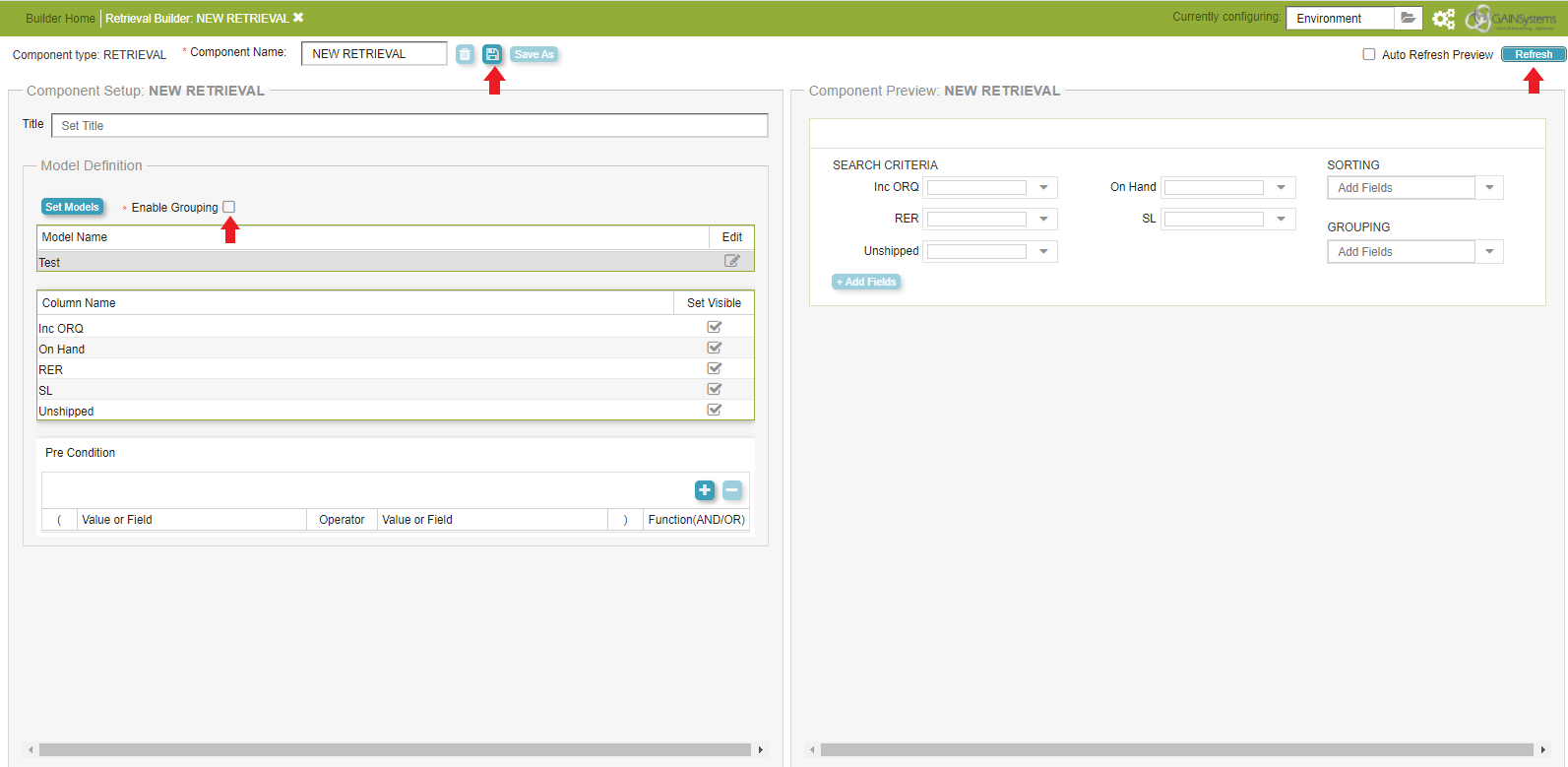
Task: Click the delete component trash icon
Action: click(466, 54)
